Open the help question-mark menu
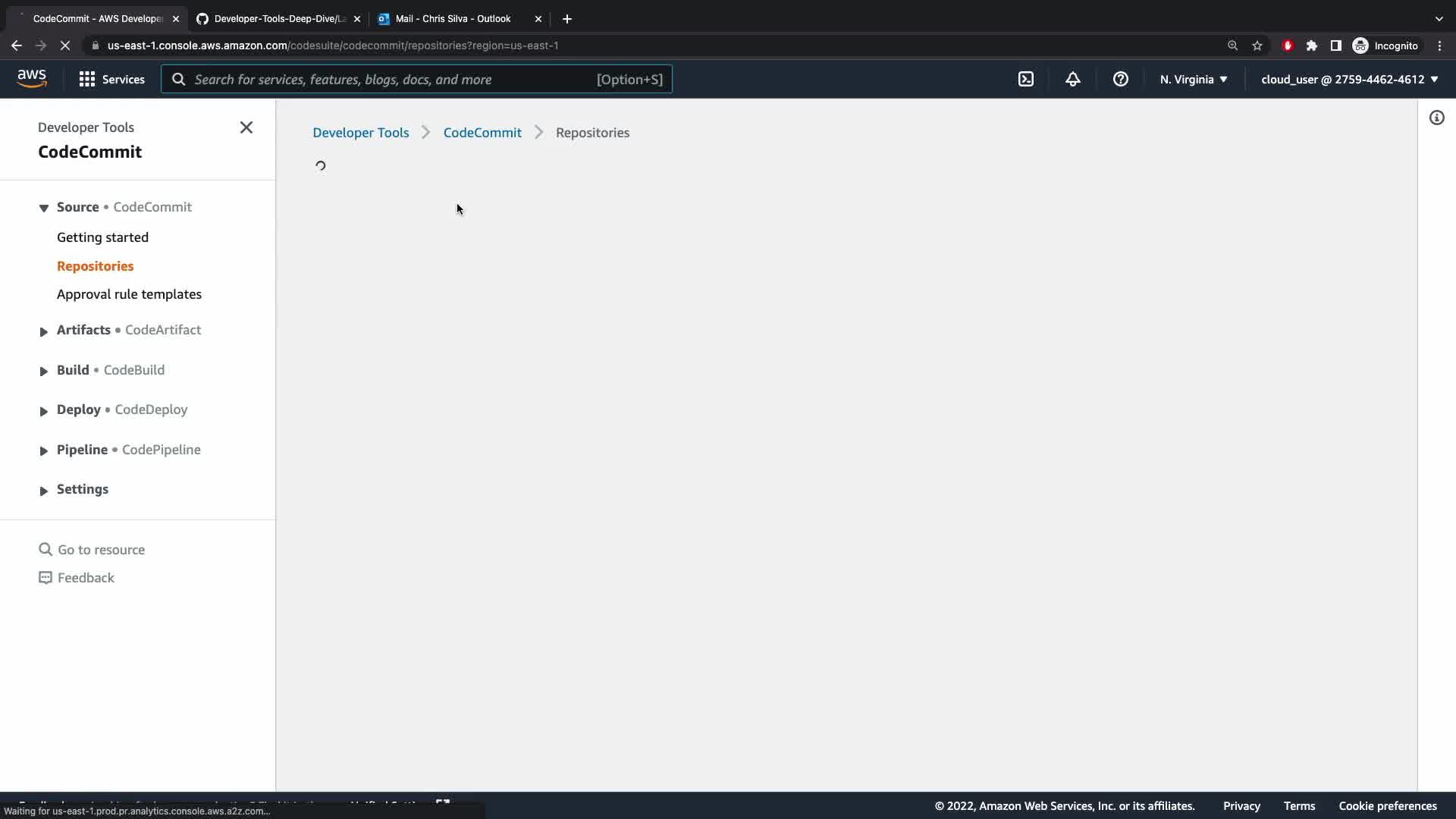 point(1120,79)
